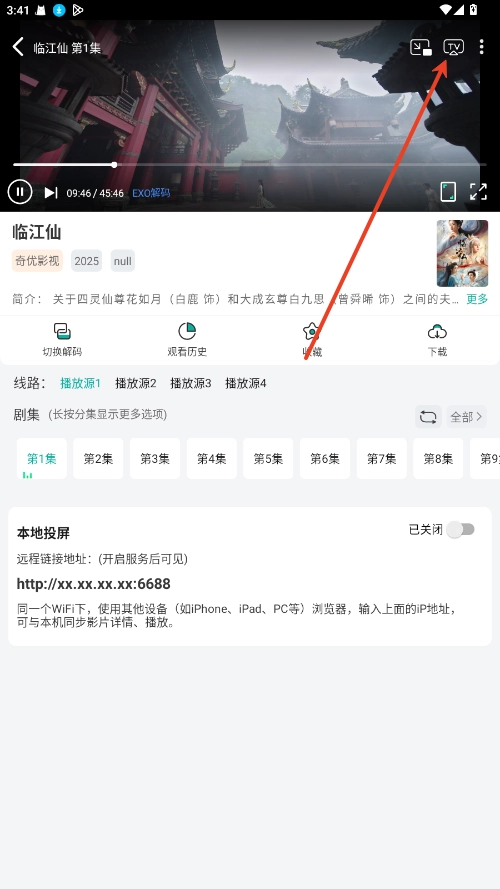
Task: Tap the TV cast icon
Action: coord(453,47)
